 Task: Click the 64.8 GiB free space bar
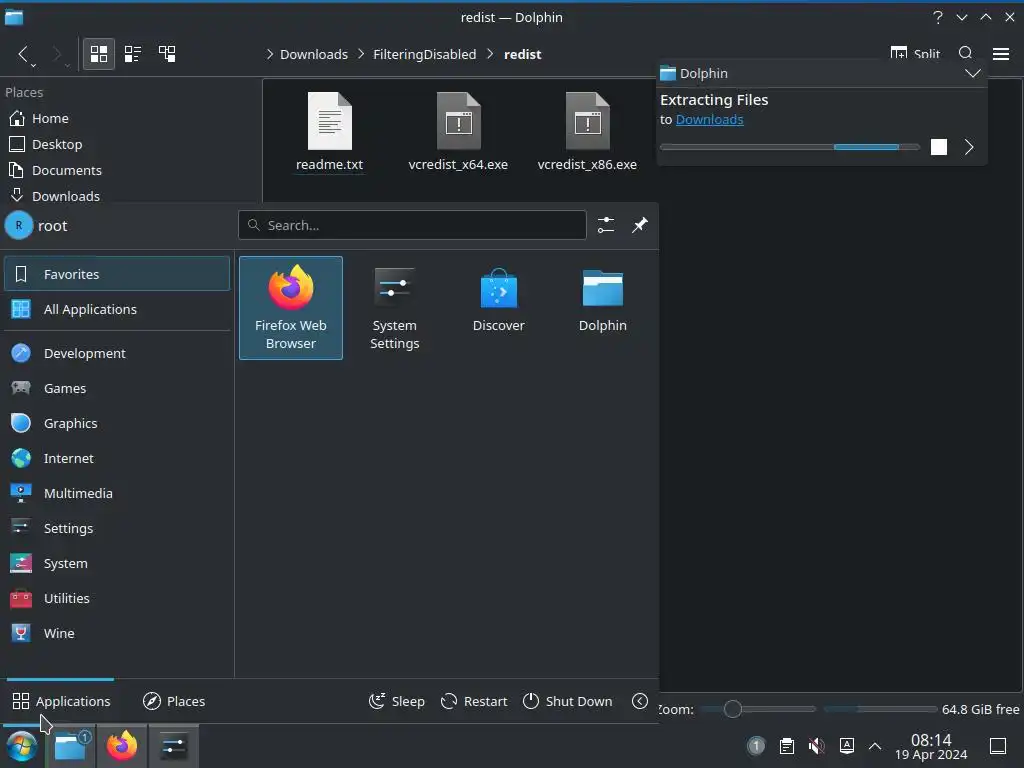[880, 709]
